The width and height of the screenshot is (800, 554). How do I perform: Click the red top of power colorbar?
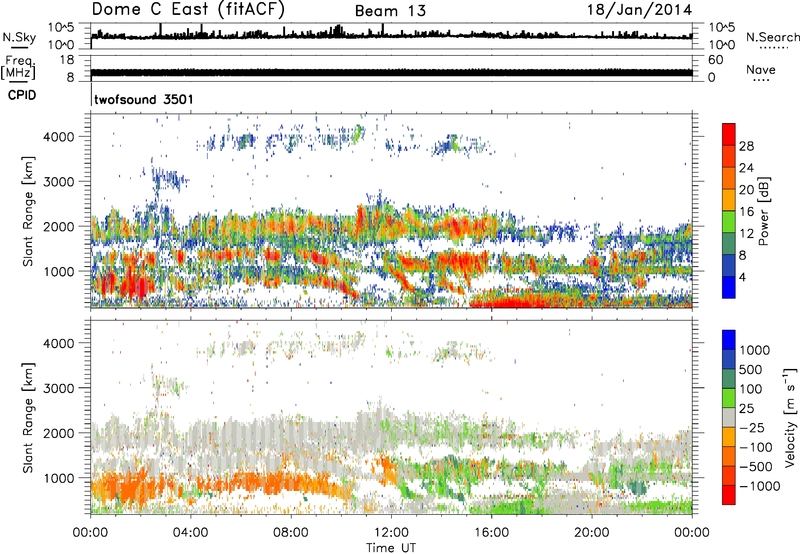(729, 134)
